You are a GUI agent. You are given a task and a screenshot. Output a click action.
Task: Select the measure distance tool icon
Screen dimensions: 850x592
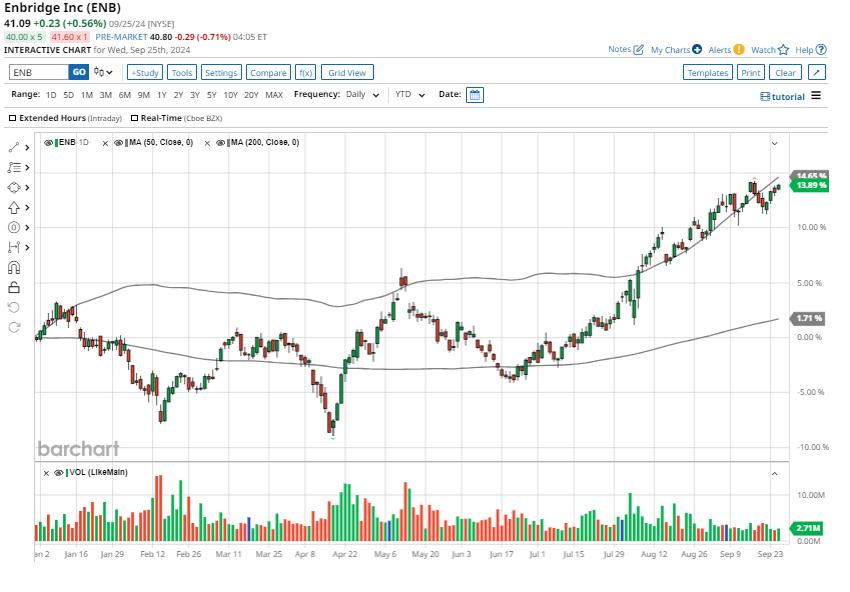(x=14, y=247)
